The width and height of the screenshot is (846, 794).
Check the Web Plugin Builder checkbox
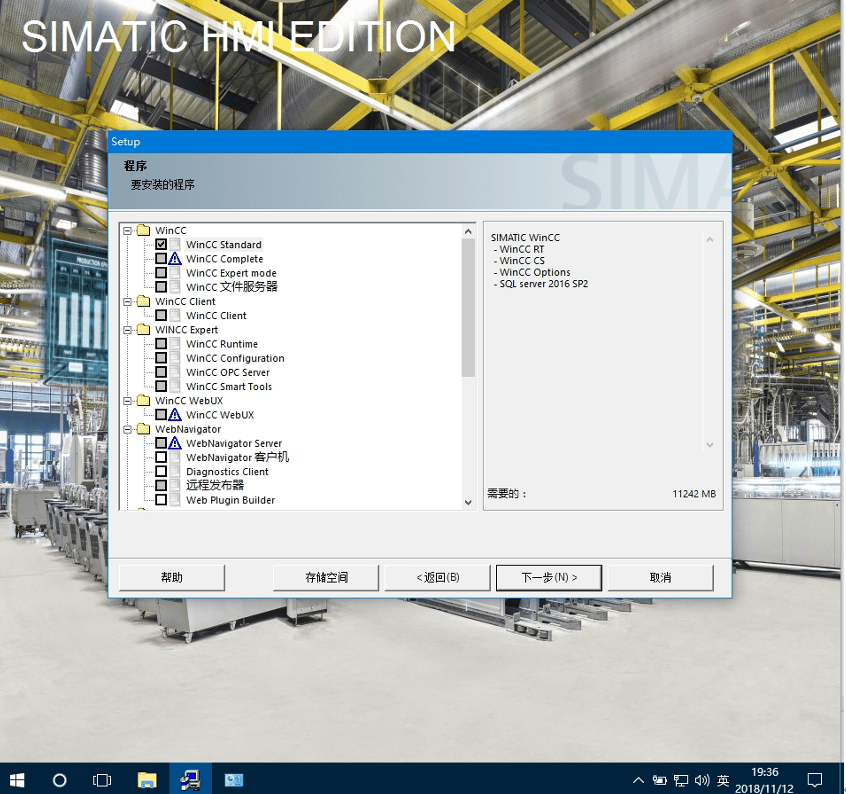(161, 500)
